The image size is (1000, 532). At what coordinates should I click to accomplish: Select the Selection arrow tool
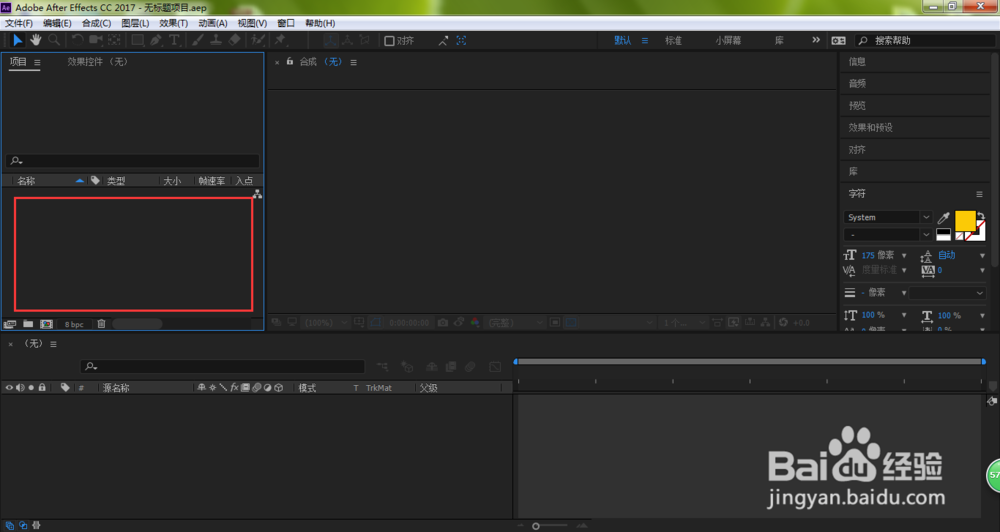[x=17, y=40]
